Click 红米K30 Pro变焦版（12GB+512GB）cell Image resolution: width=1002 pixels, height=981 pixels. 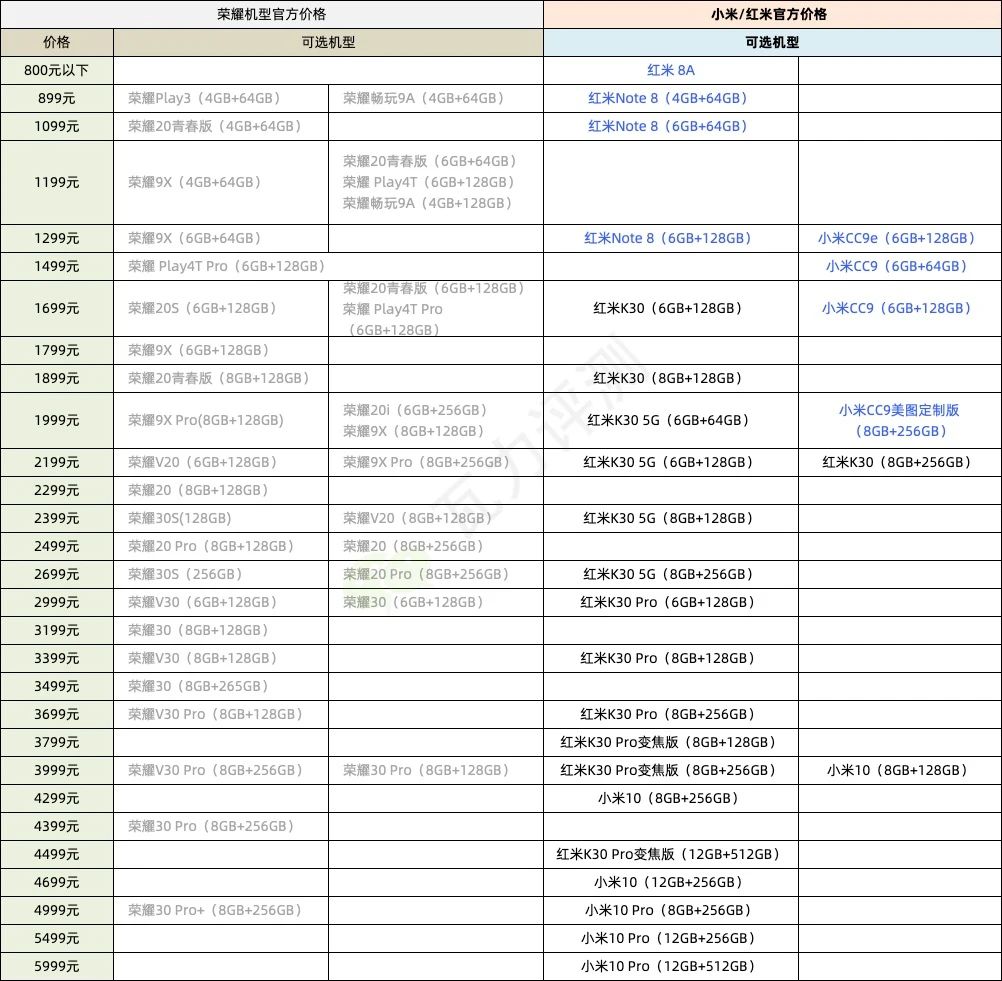click(x=671, y=854)
